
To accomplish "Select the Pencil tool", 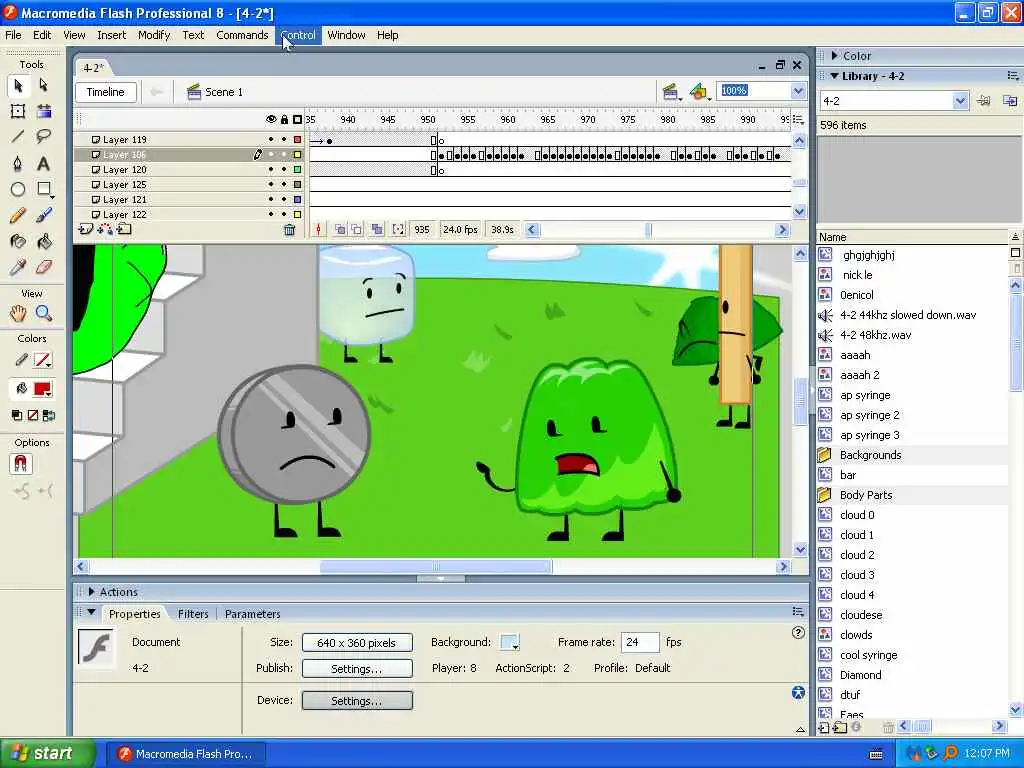I will [18, 216].
